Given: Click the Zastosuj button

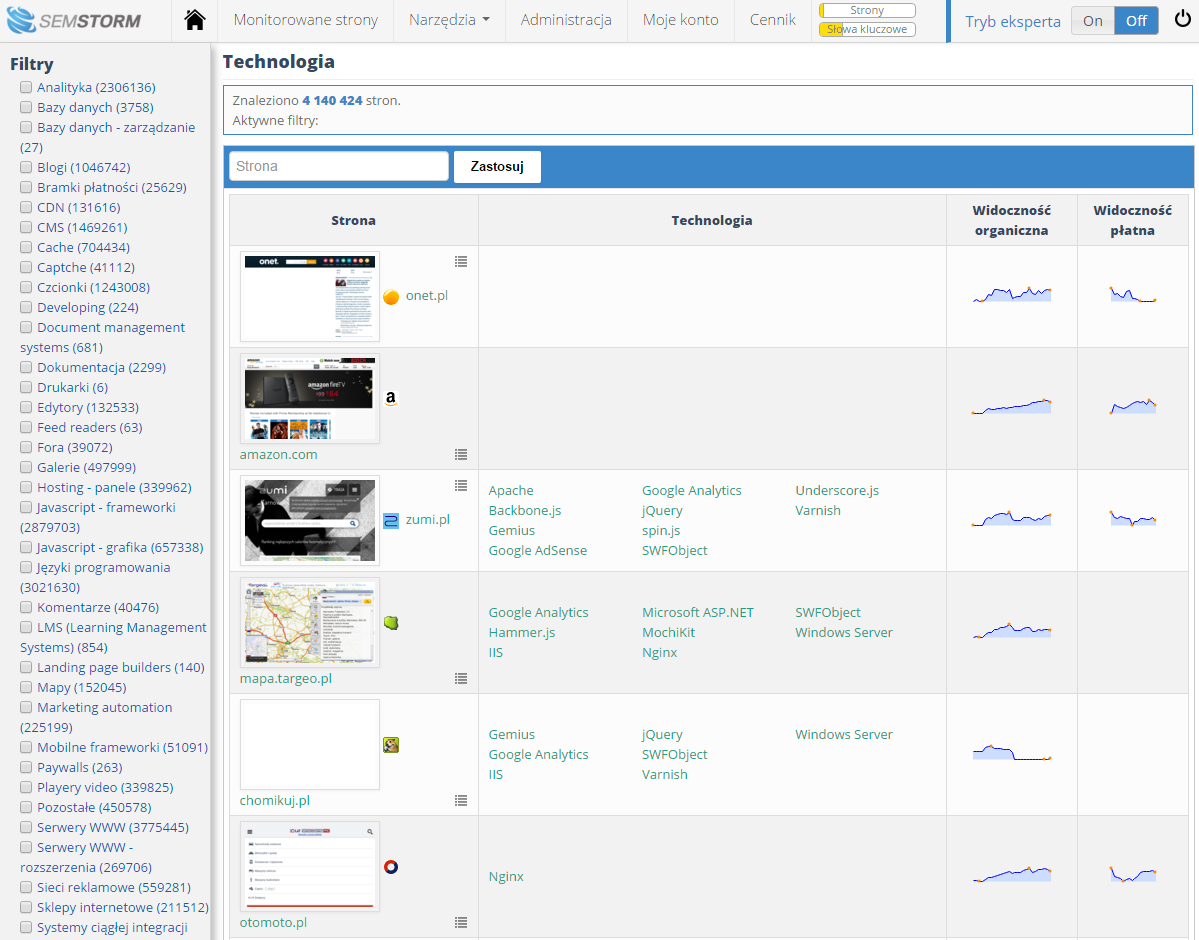Looking at the screenshot, I should [x=497, y=166].
